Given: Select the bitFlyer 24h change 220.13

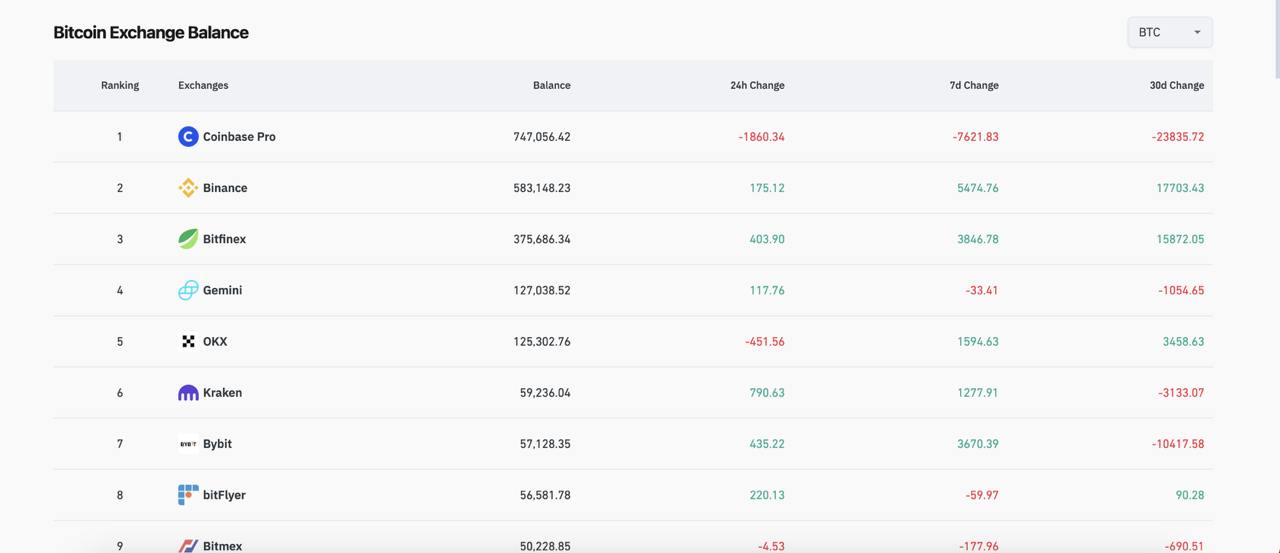Looking at the screenshot, I should (767, 494).
